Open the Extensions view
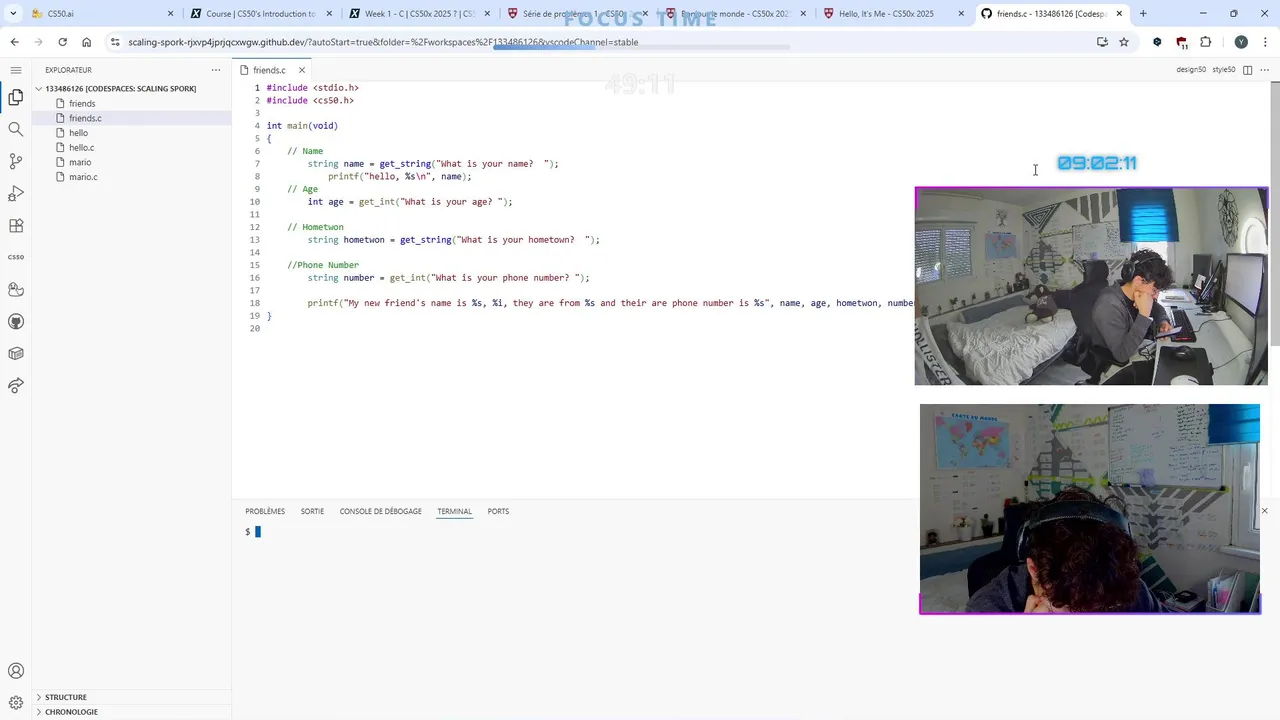Screen dimensions: 1280x720 [x=15, y=226]
